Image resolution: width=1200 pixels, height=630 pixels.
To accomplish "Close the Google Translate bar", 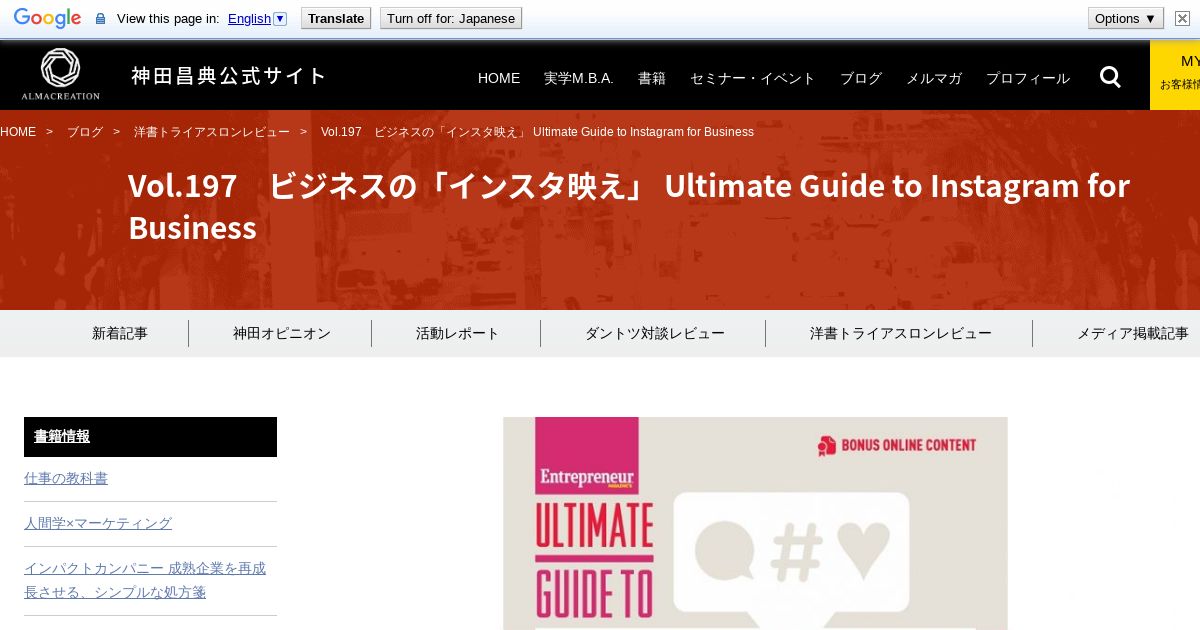I will (1182, 18).
